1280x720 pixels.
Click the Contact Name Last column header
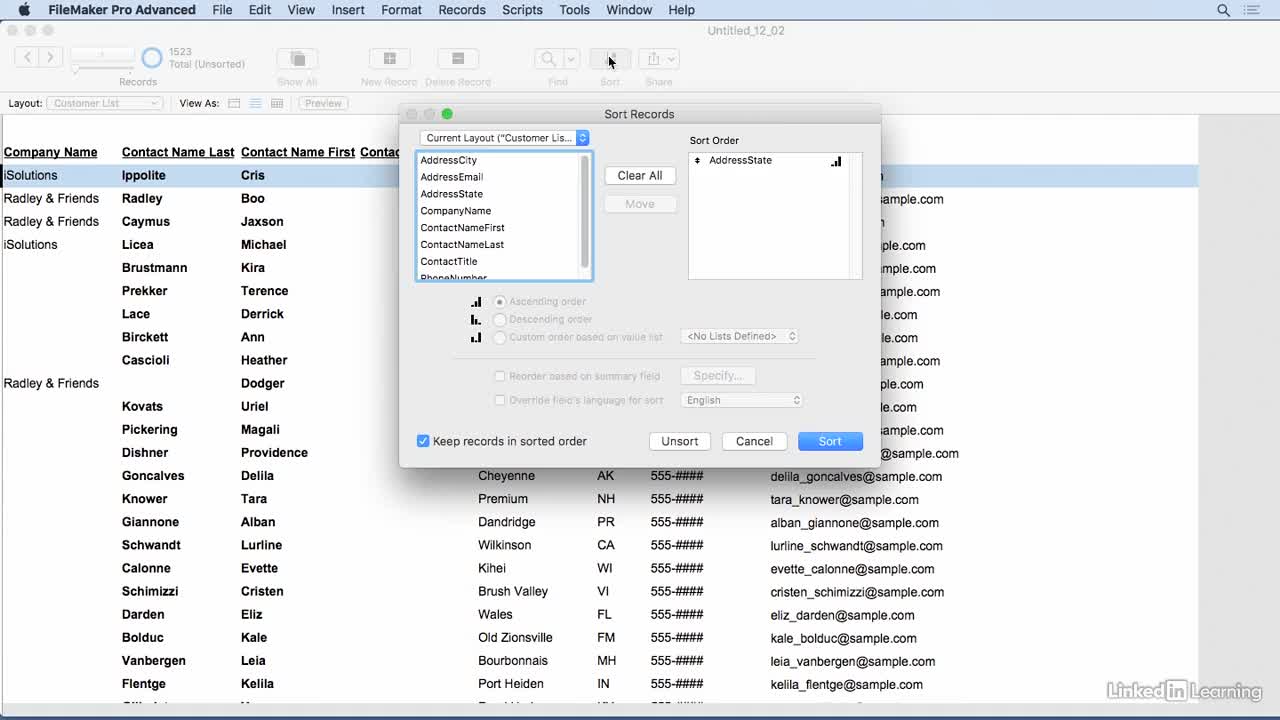178,152
